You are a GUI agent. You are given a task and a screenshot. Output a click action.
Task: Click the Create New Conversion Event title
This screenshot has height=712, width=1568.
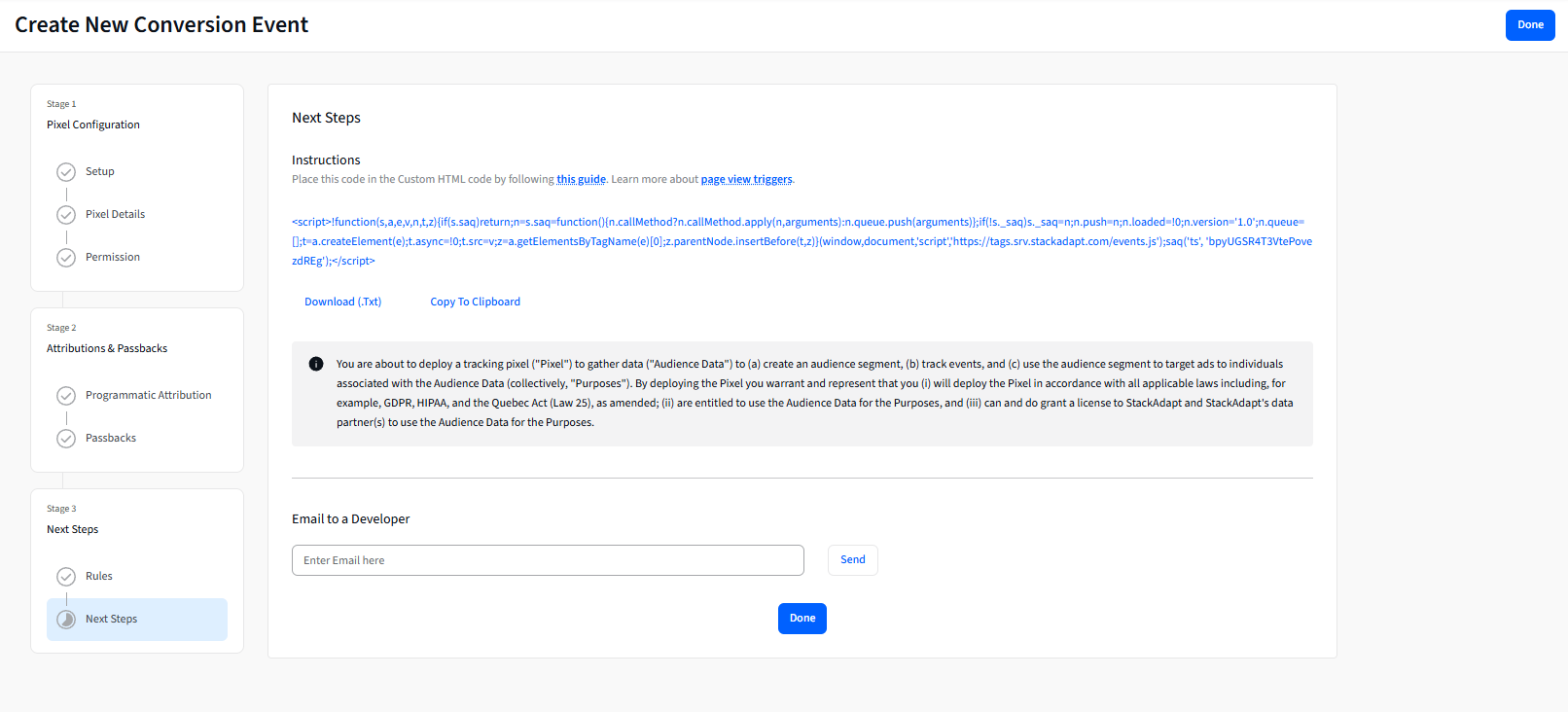pyautogui.click(x=161, y=25)
